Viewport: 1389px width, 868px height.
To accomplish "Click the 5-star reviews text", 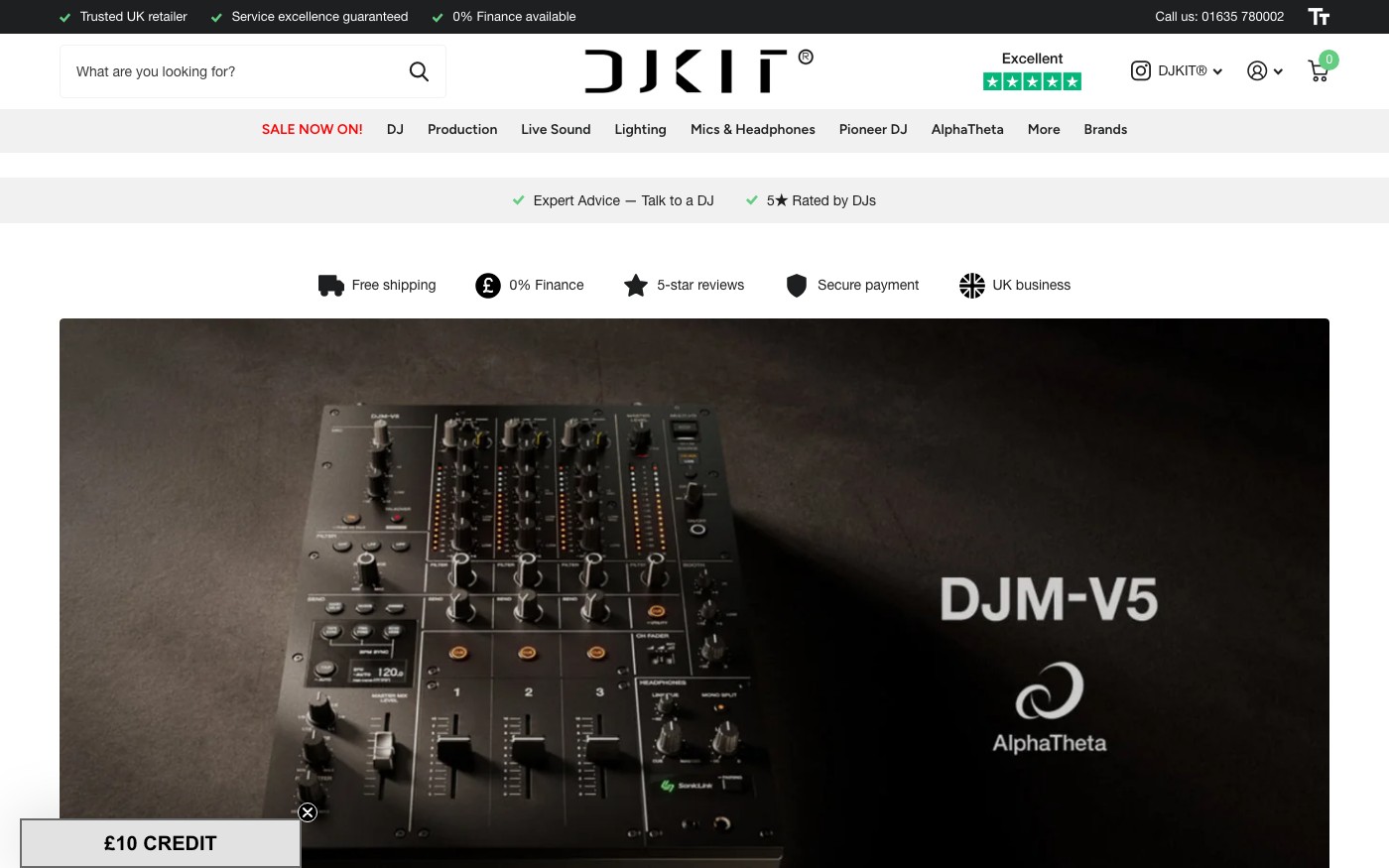I will pyautogui.click(x=700, y=285).
